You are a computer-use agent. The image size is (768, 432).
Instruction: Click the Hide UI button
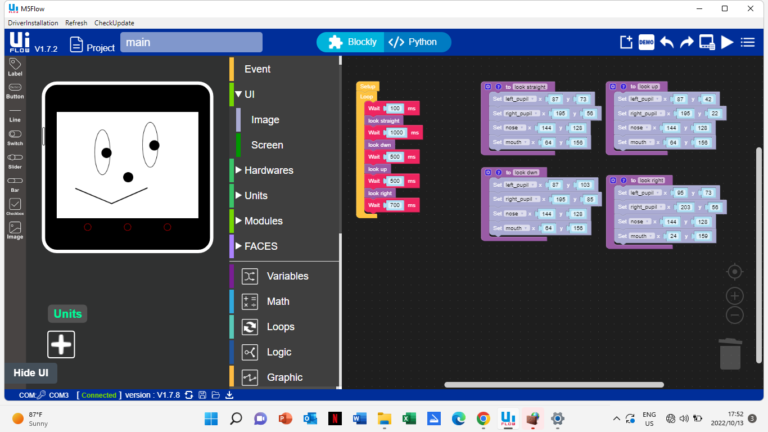31,373
